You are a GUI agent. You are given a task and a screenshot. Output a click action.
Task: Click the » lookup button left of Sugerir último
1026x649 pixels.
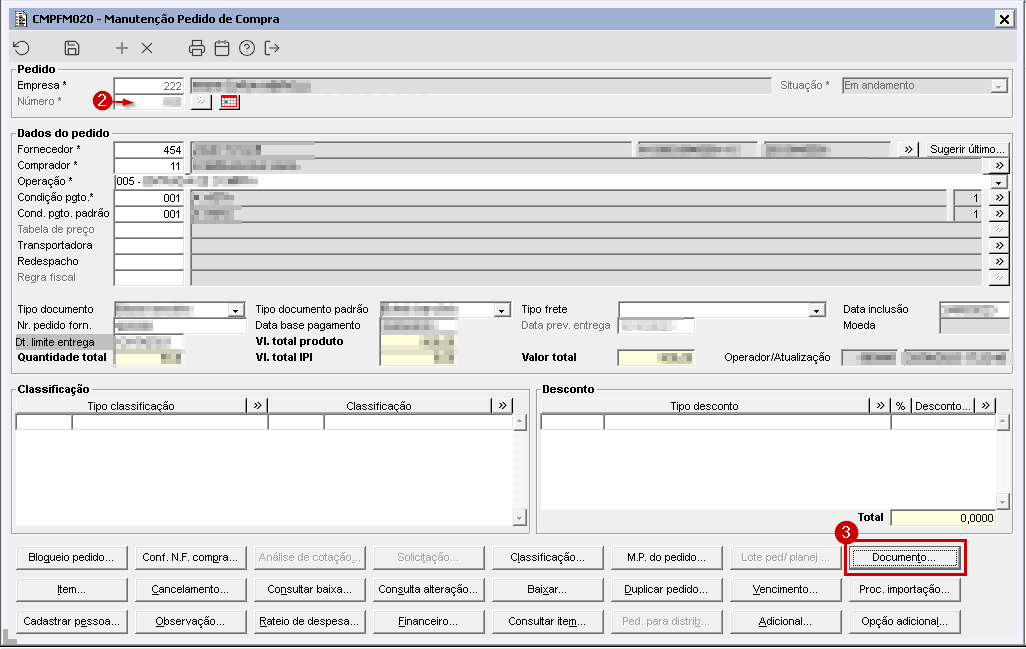[x=908, y=149]
